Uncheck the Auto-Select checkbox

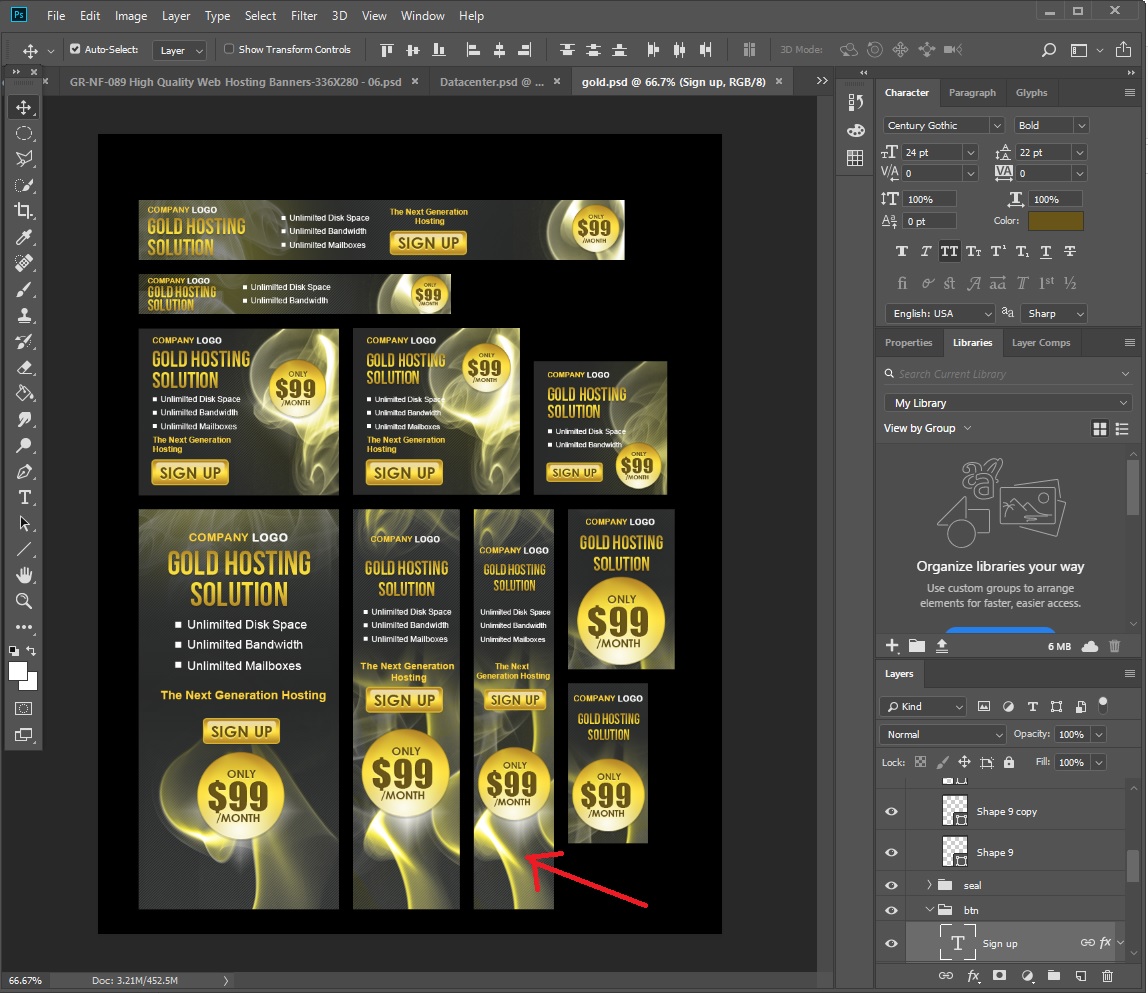click(x=75, y=49)
